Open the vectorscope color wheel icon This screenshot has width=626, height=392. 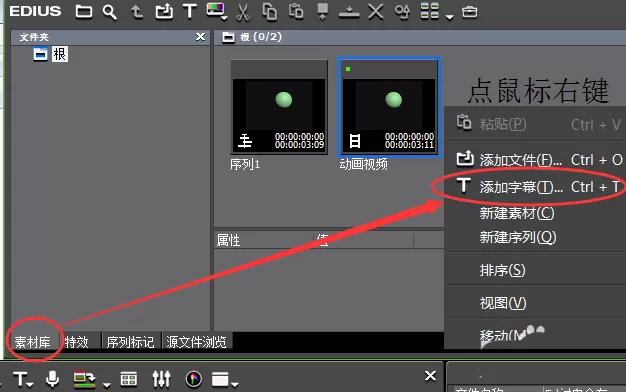pyautogui.click(x=194, y=379)
